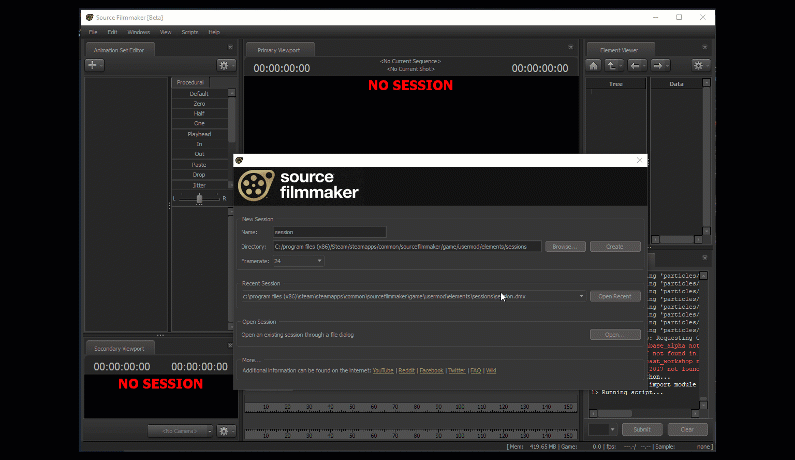Open the FAQ link
The width and height of the screenshot is (795, 460).
(x=476, y=371)
